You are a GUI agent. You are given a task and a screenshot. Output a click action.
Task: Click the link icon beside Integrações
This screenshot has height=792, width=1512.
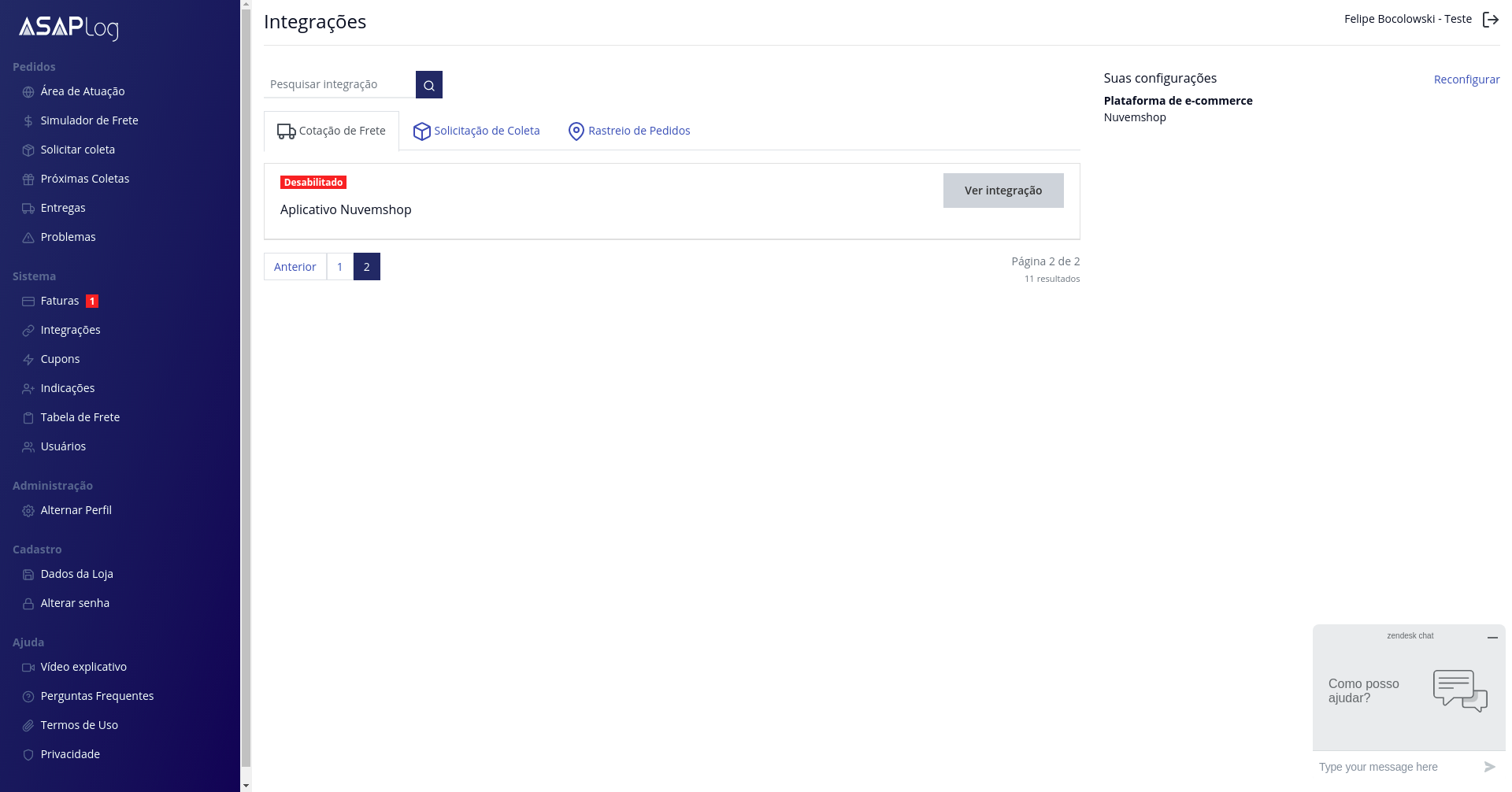coord(28,331)
